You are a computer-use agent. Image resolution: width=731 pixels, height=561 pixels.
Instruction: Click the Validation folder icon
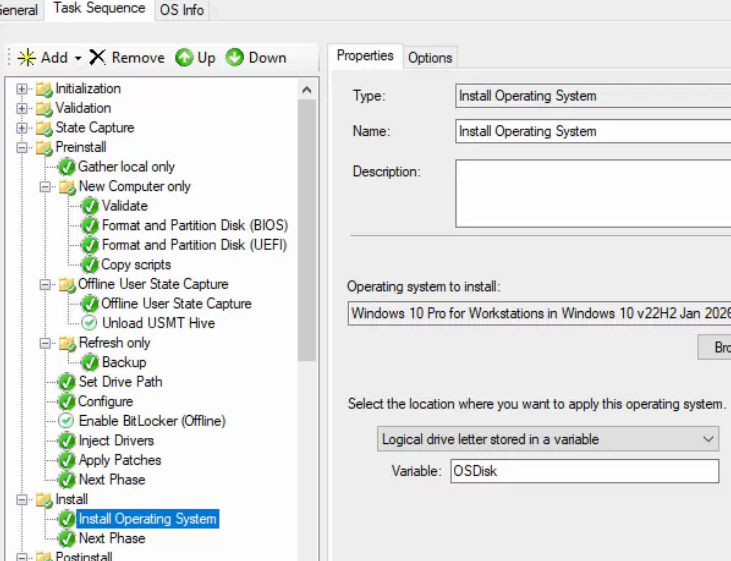tap(44, 109)
